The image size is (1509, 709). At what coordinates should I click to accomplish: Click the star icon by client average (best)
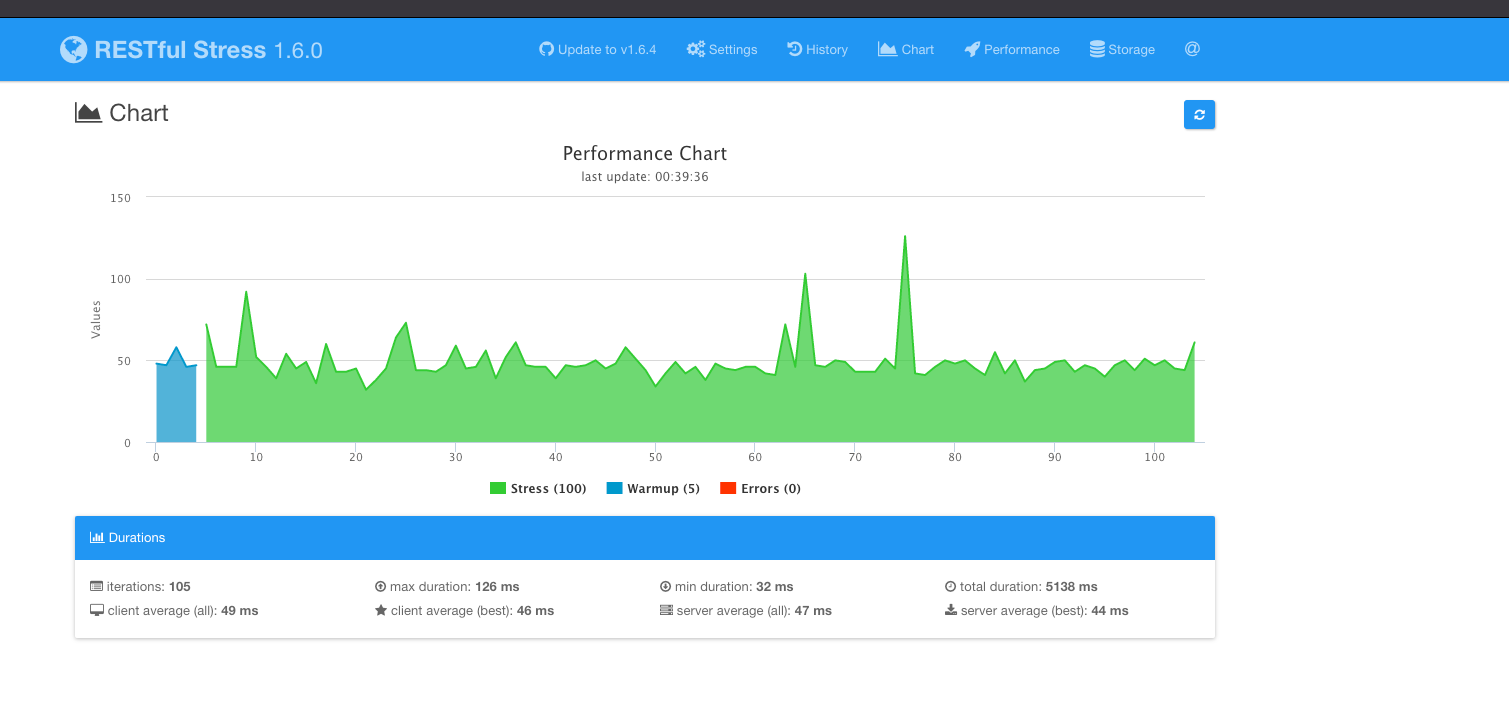(x=381, y=611)
